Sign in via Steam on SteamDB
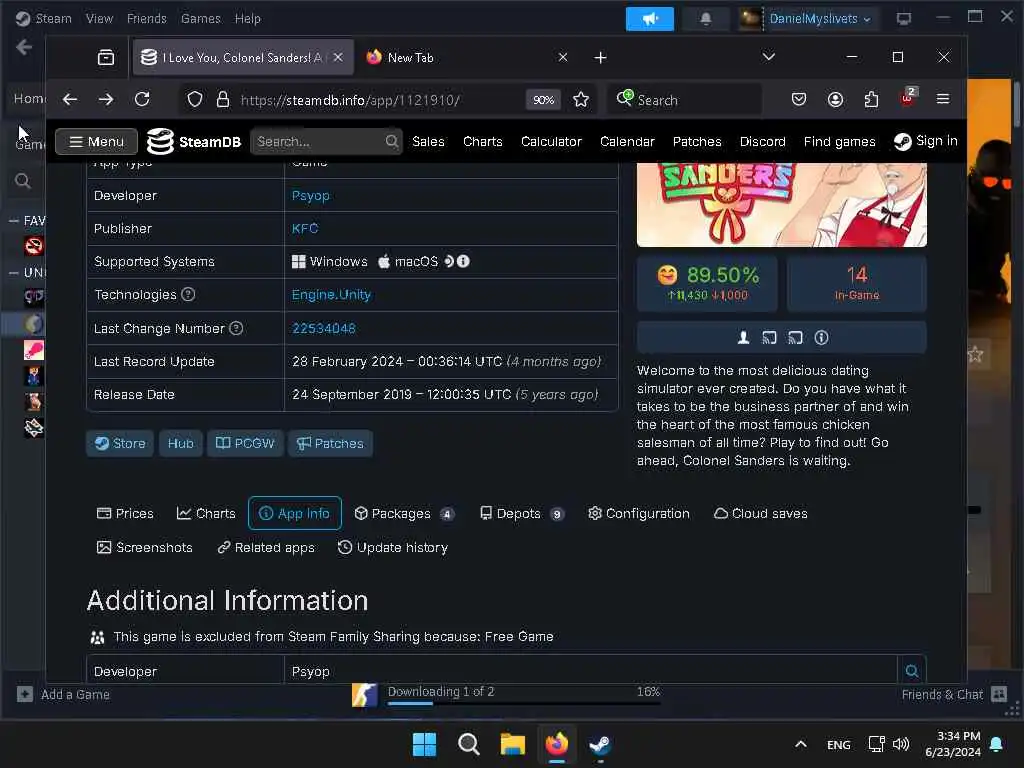This screenshot has height=768, width=1024. point(926,141)
